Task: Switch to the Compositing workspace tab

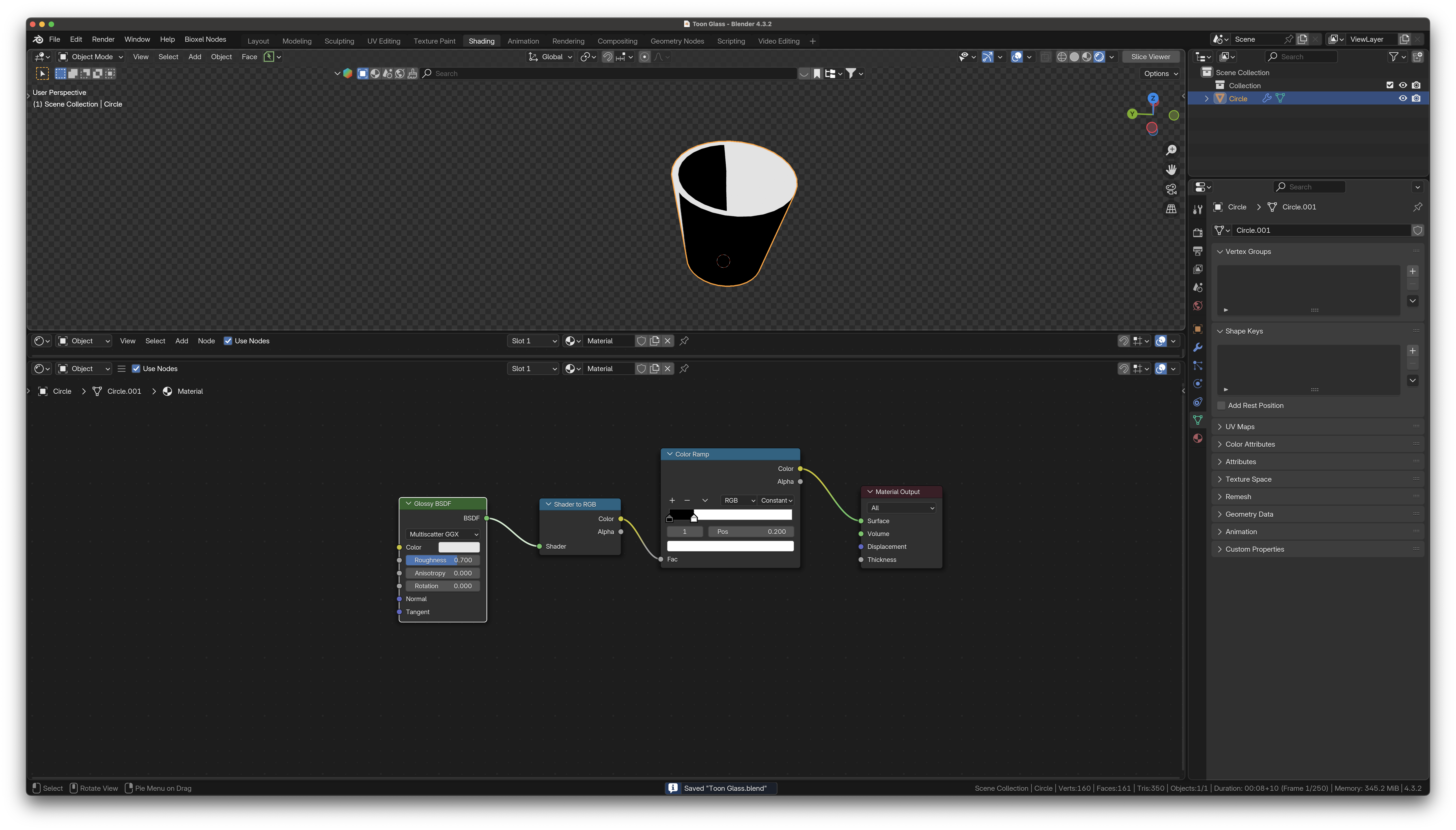Action: tap(617, 41)
